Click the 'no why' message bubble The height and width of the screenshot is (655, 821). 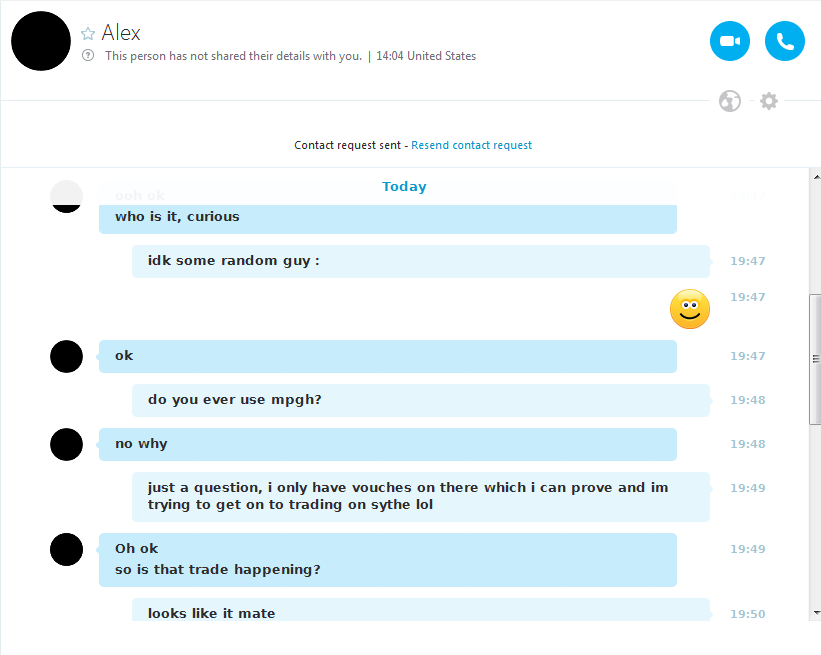[x=141, y=444]
